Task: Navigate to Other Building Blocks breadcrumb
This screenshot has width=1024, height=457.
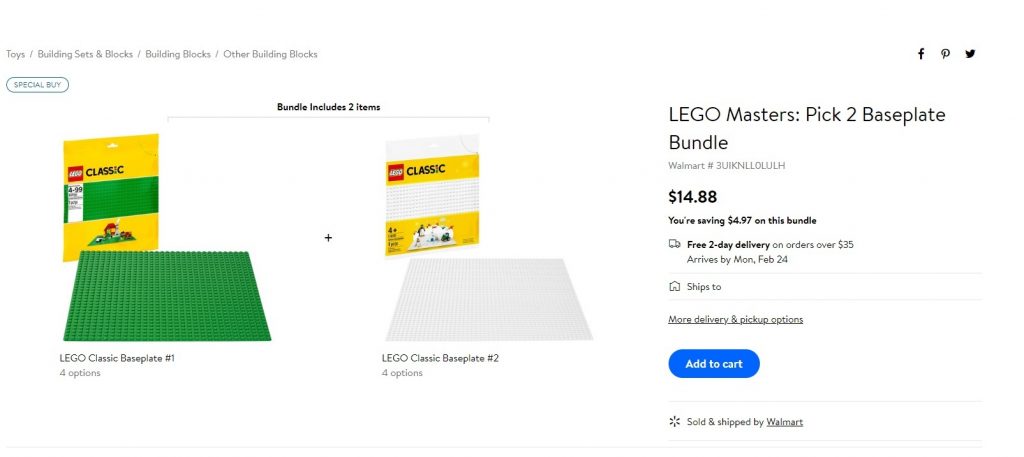Action: [x=270, y=54]
